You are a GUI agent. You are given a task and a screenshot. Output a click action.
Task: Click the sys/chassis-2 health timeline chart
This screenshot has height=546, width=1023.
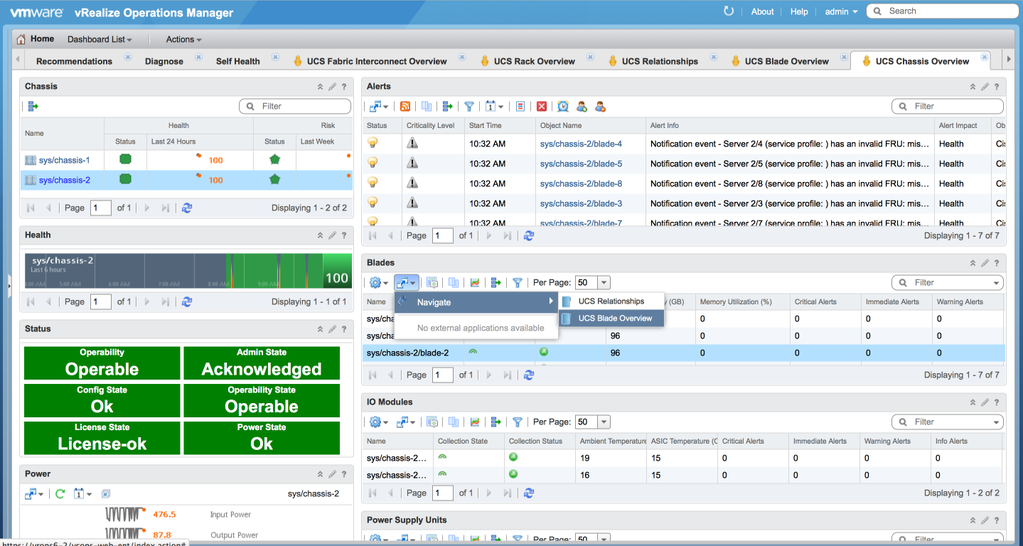point(187,271)
